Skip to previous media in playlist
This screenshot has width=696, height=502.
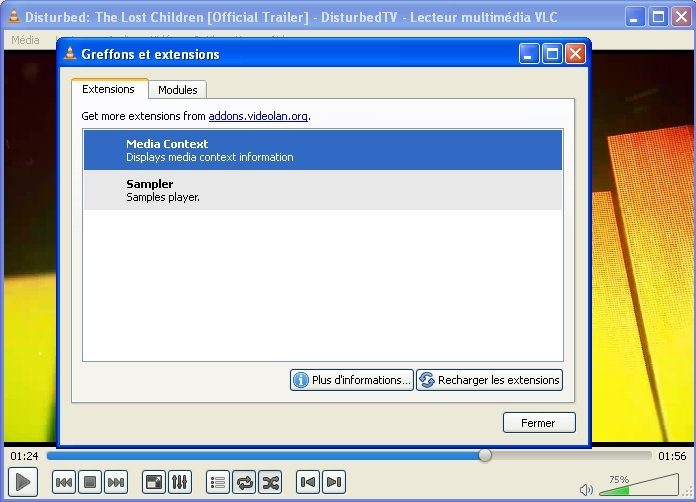pyautogui.click(x=64, y=482)
